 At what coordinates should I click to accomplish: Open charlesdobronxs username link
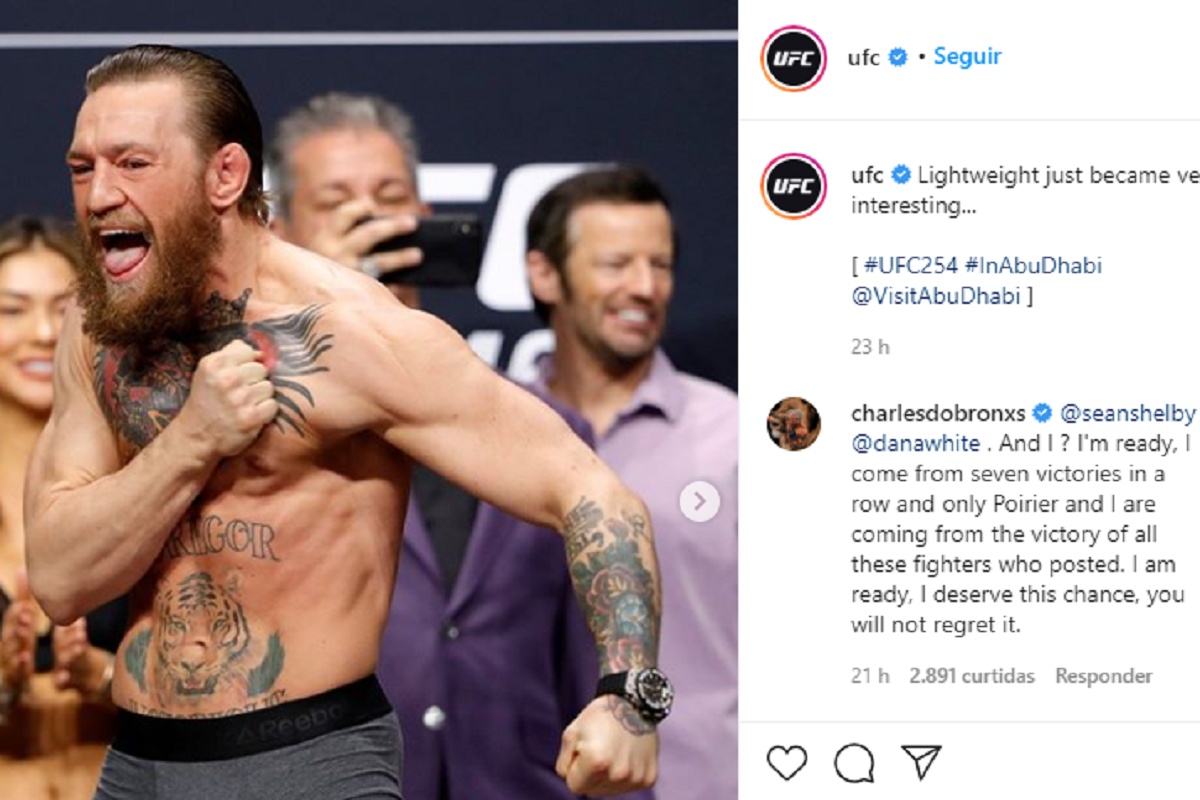tap(938, 413)
